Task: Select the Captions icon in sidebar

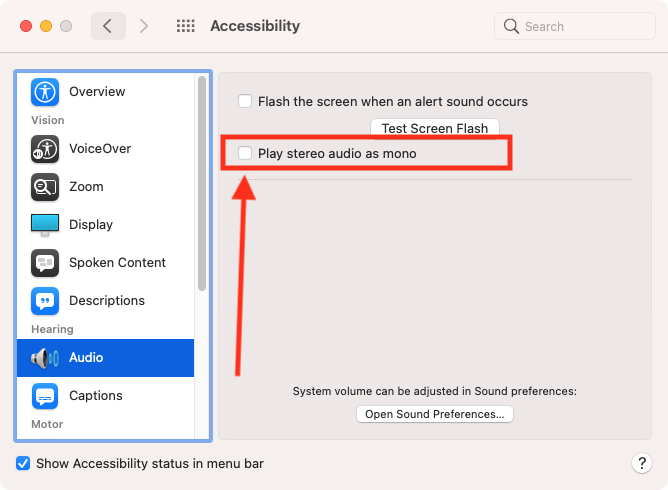Action: 45,396
